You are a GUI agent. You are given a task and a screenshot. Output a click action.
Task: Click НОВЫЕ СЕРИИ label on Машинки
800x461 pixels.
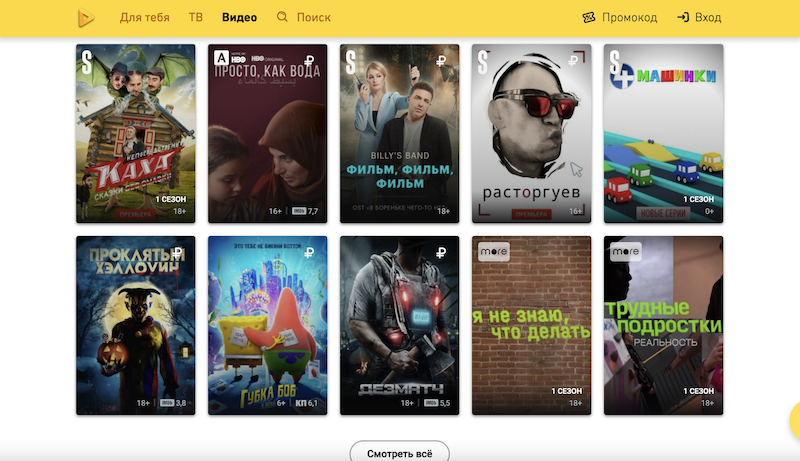[x=663, y=214]
